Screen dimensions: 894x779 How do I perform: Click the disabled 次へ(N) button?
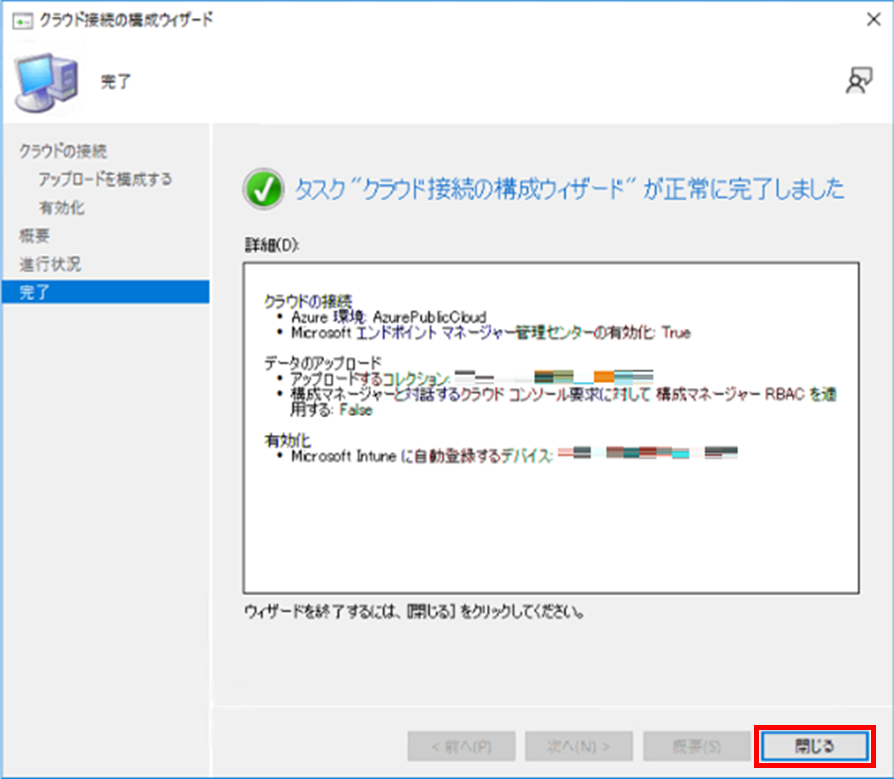tap(579, 746)
